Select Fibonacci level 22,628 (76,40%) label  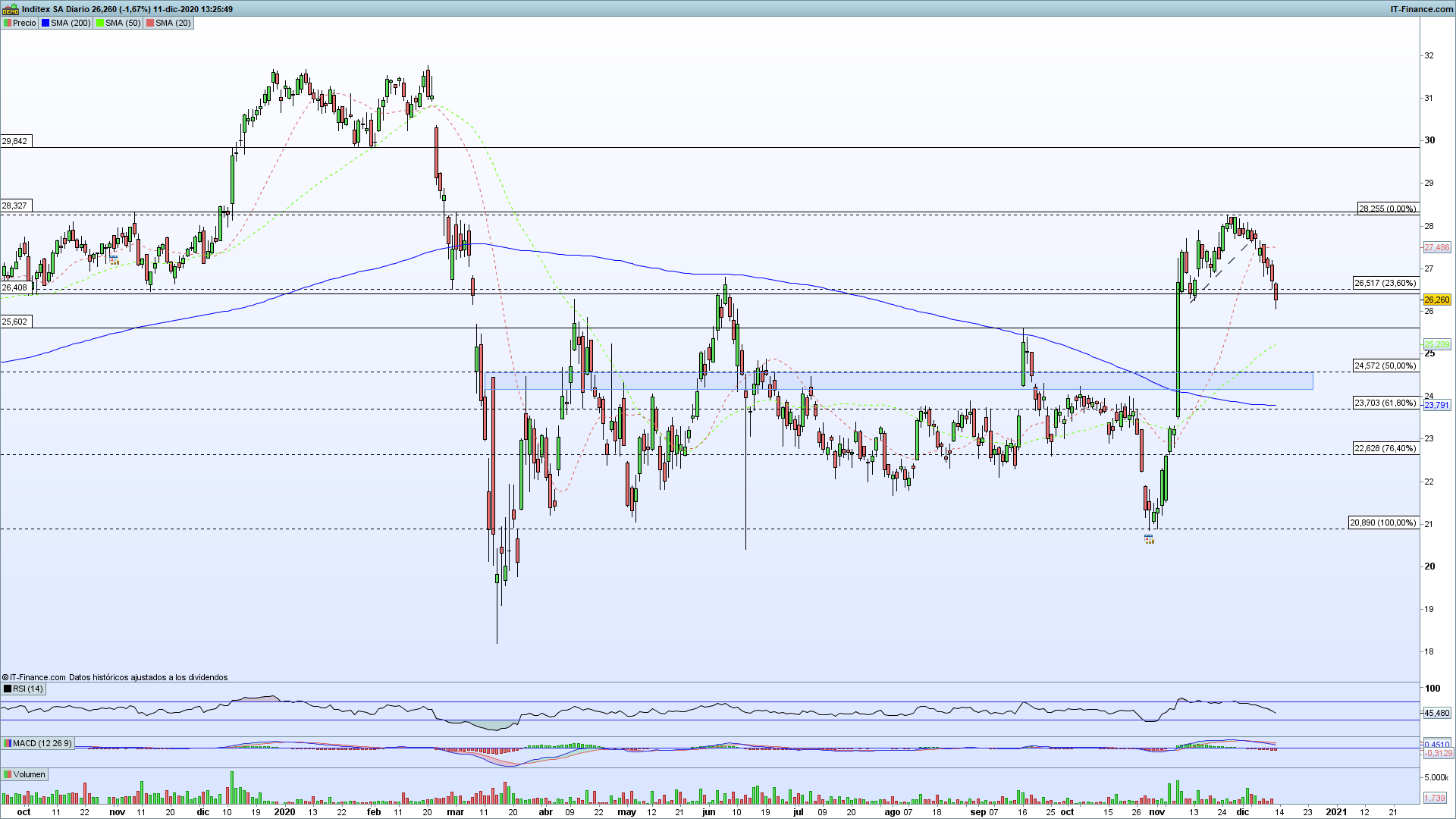click(x=1385, y=448)
